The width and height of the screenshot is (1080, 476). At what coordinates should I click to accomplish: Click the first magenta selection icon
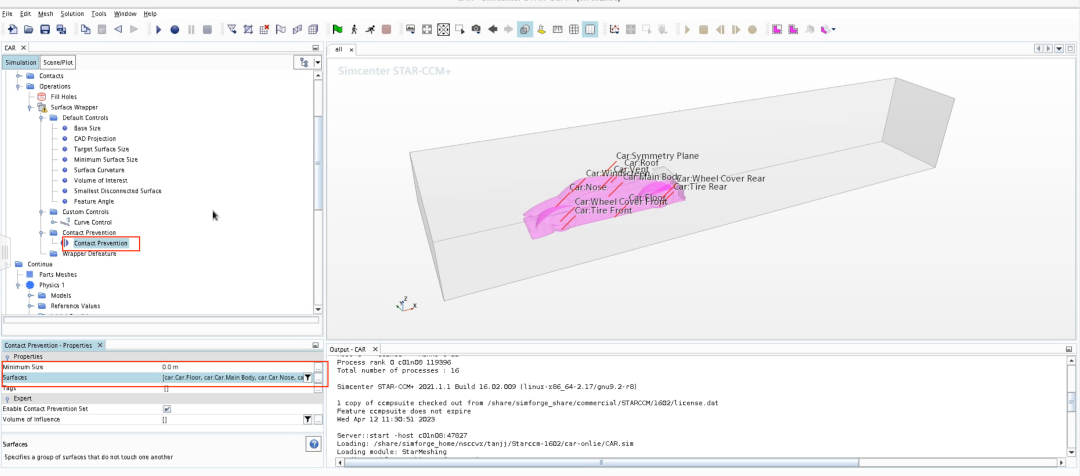(777, 29)
